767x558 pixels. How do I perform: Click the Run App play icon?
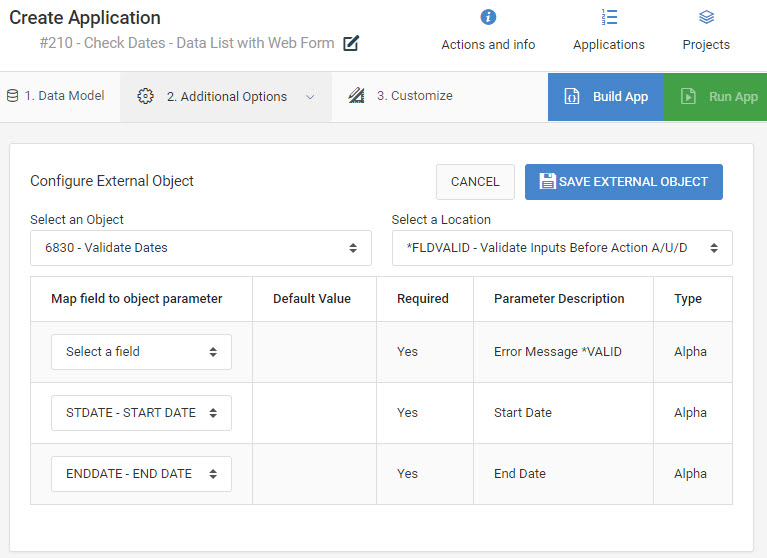[688, 96]
